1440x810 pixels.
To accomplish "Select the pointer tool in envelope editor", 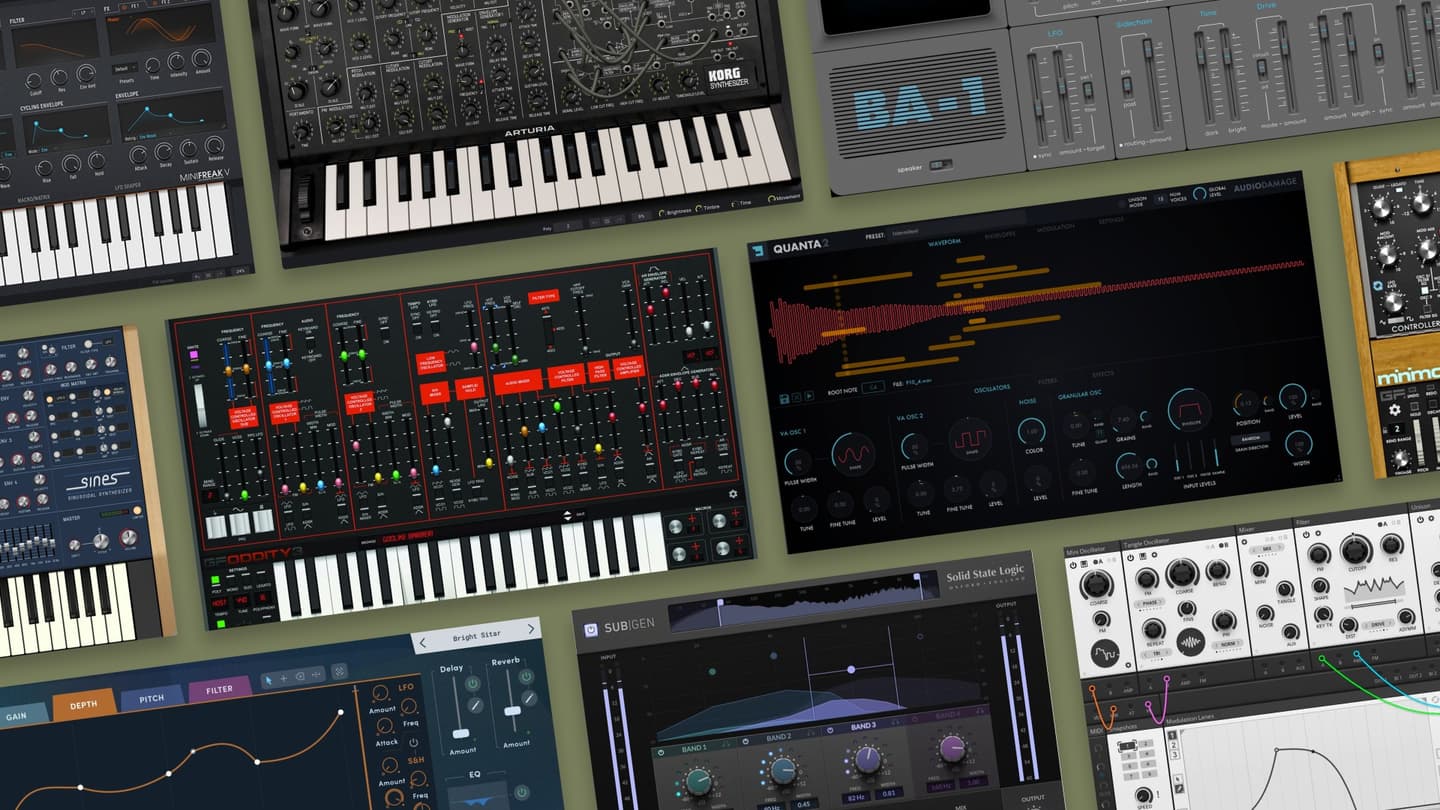I will (268, 680).
